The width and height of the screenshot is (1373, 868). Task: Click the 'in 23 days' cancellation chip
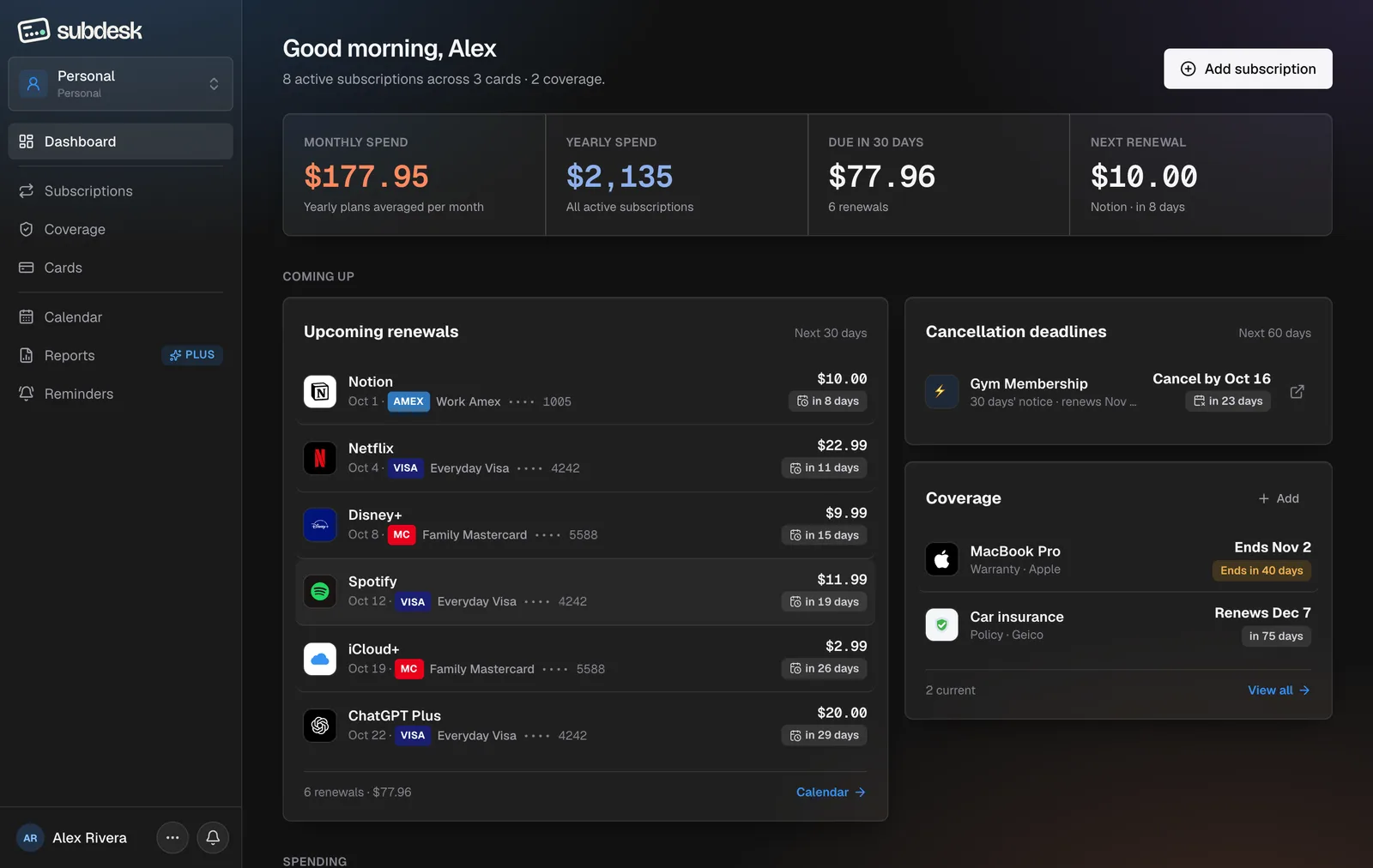point(1228,401)
